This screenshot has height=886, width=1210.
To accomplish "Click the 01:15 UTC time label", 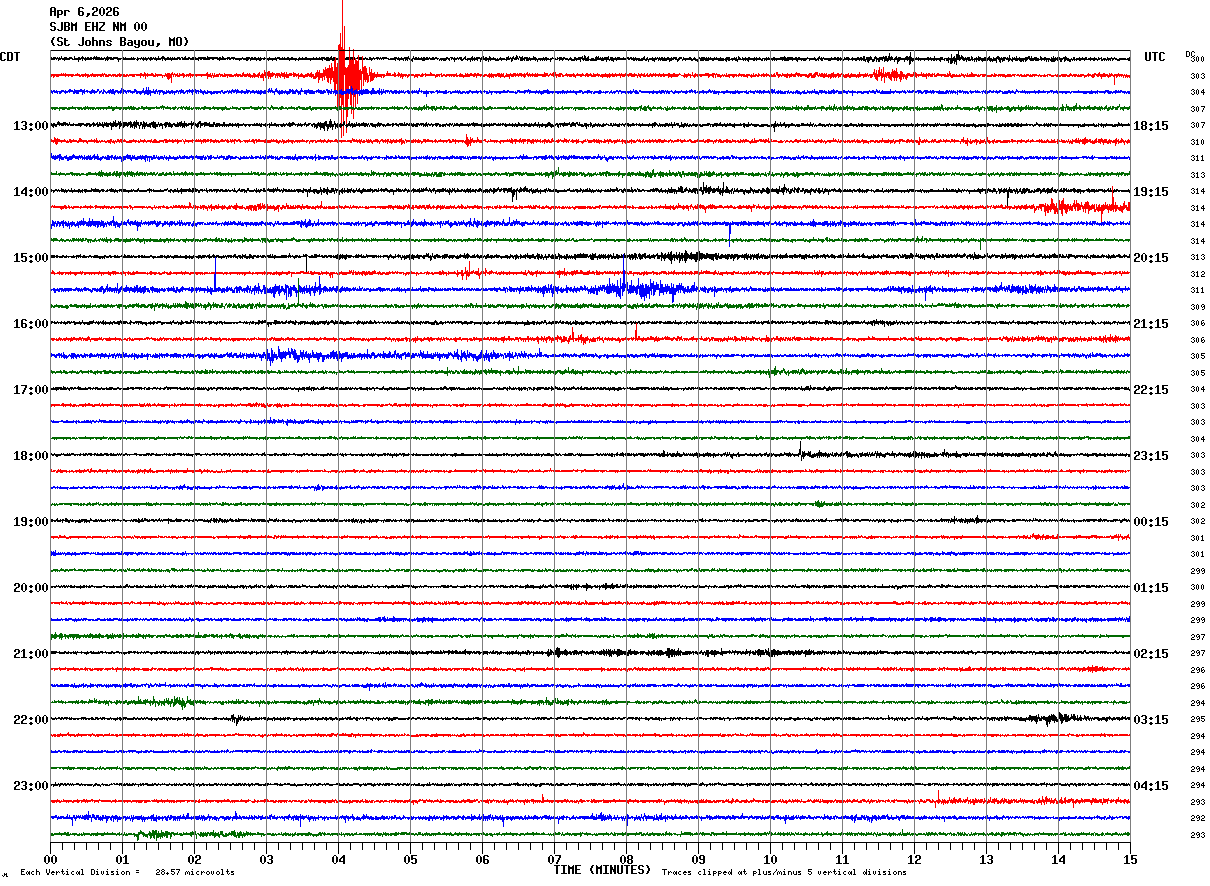I will coord(1150,588).
